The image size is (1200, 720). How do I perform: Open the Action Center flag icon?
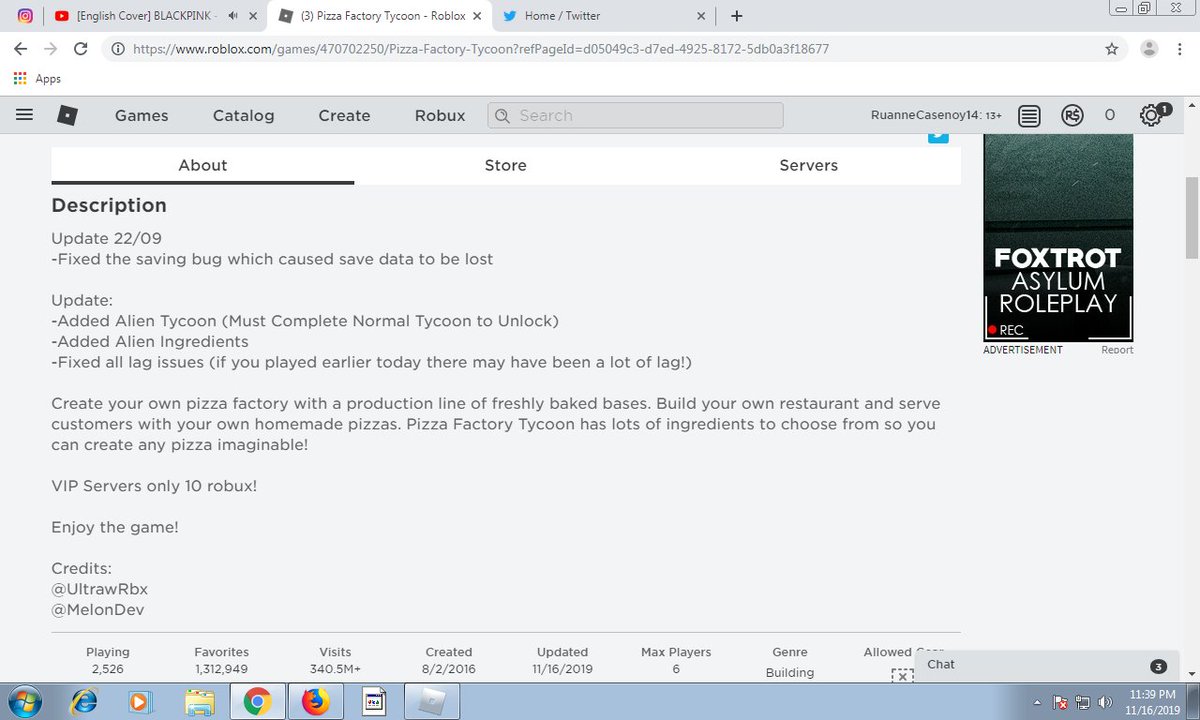(x=1061, y=702)
